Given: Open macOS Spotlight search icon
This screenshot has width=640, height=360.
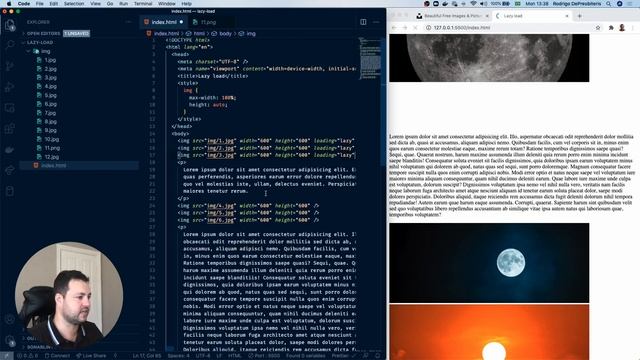Looking at the screenshot, I should (609, 4).
